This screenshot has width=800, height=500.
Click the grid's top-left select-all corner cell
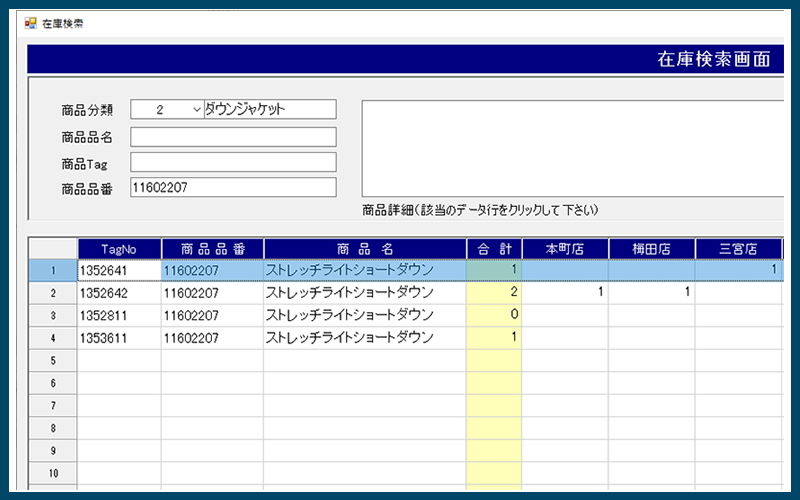[x=53, y=248]
